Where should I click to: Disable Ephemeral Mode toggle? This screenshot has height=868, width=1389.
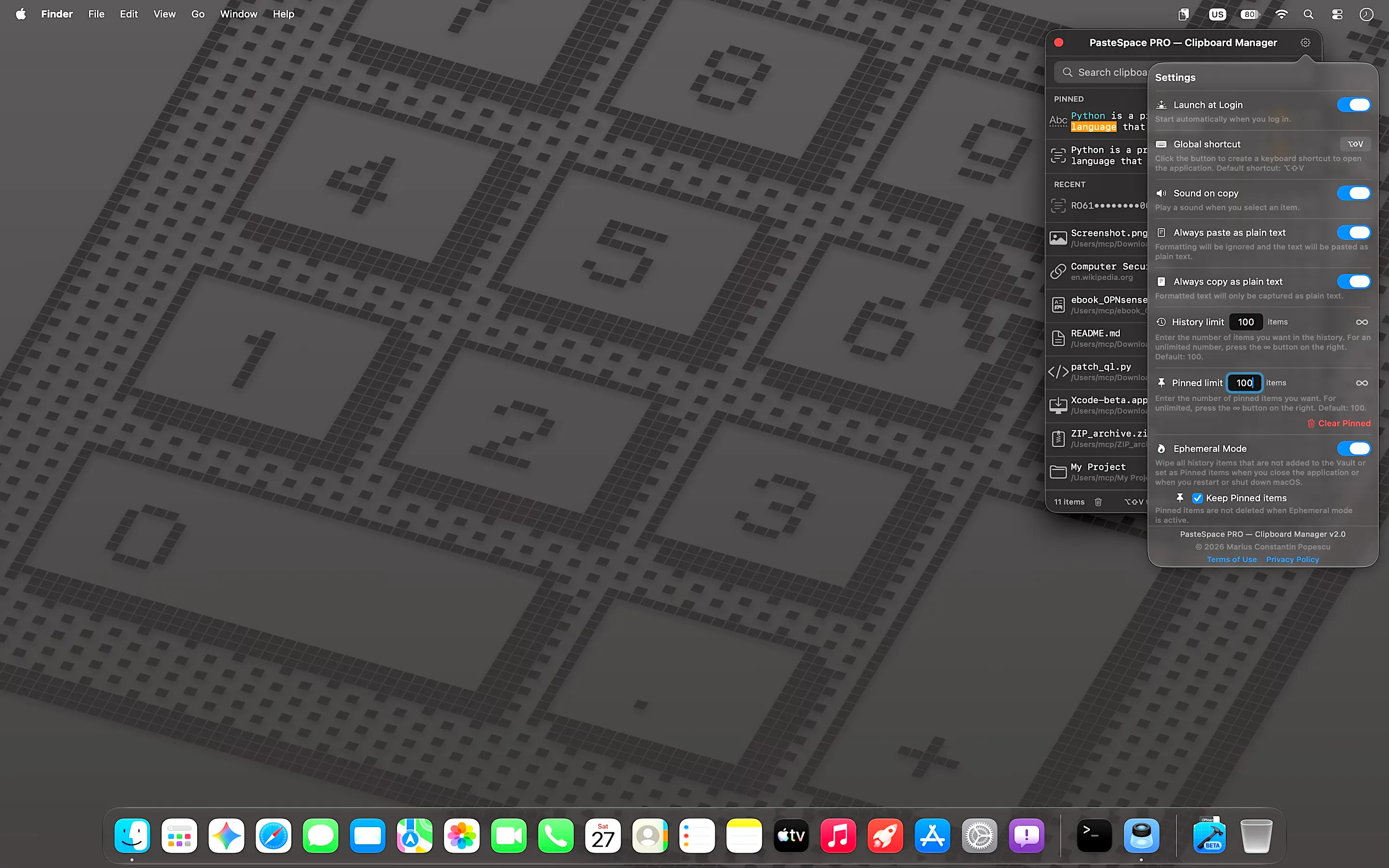1353,448
